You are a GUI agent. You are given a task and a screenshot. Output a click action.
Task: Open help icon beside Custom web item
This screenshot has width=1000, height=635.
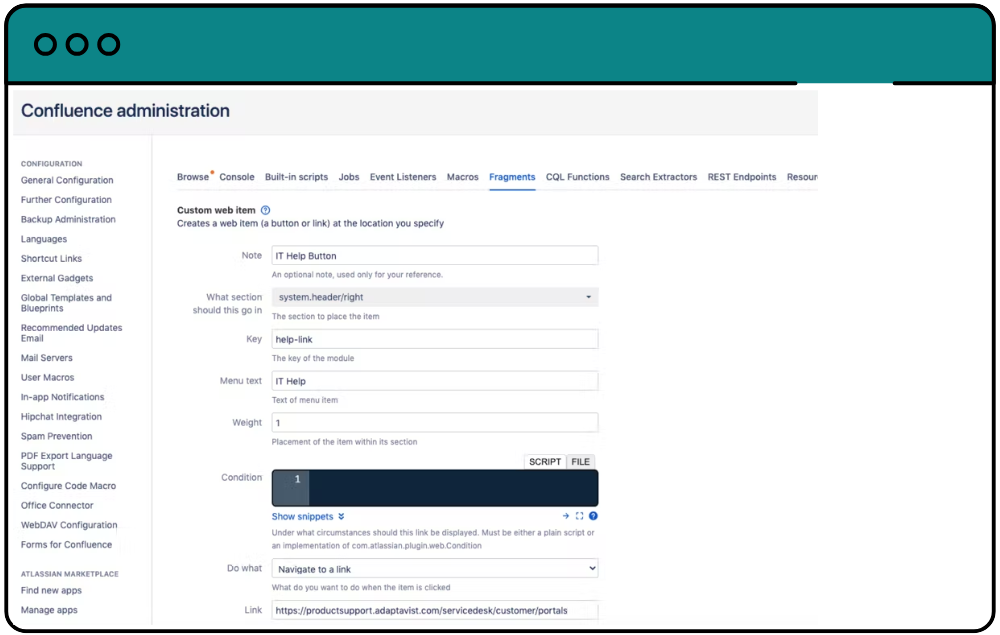[x=265, y=210]
